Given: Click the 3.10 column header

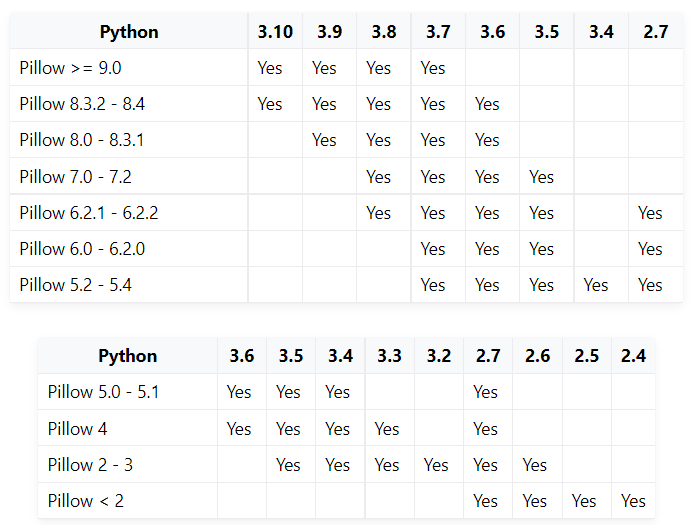Looking at the screenshot, I should coord(275,32).
